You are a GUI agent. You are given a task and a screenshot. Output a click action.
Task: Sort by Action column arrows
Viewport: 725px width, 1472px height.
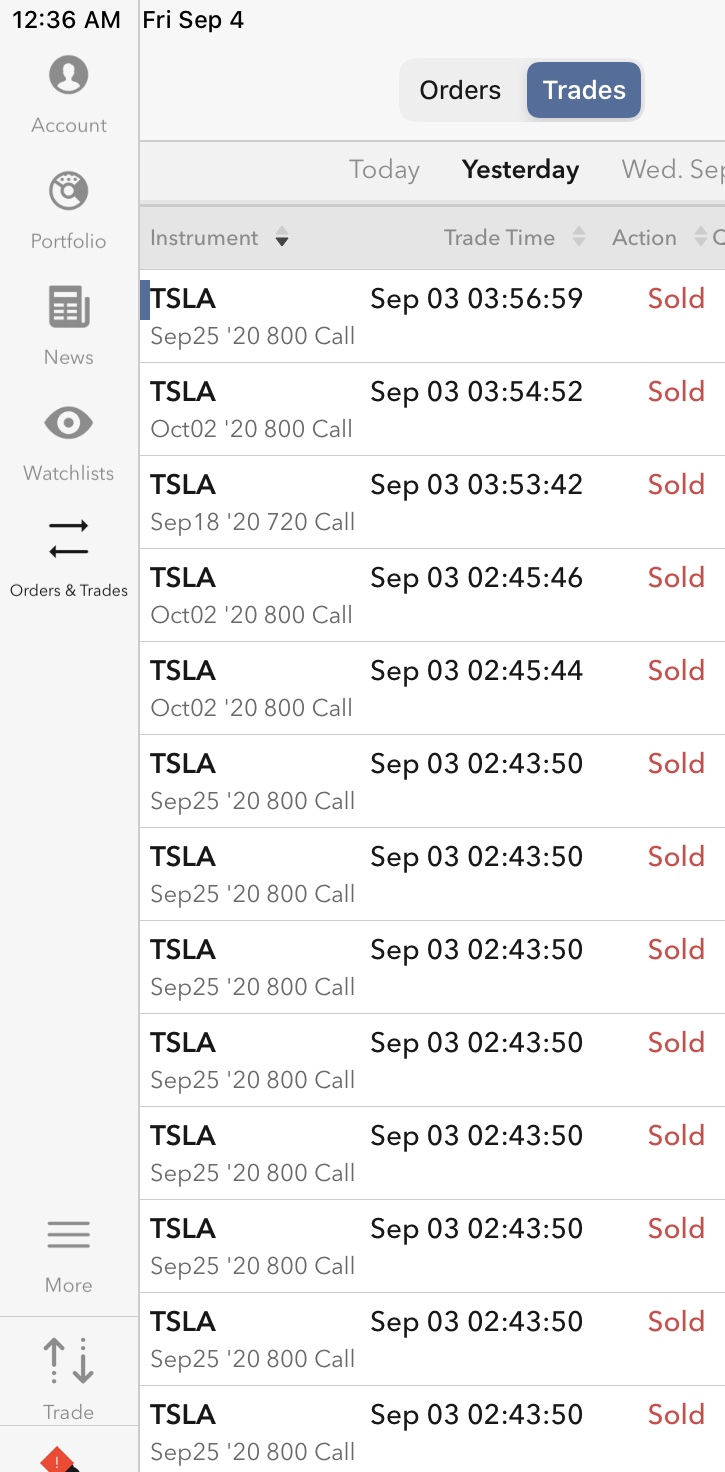coord(700,238)
